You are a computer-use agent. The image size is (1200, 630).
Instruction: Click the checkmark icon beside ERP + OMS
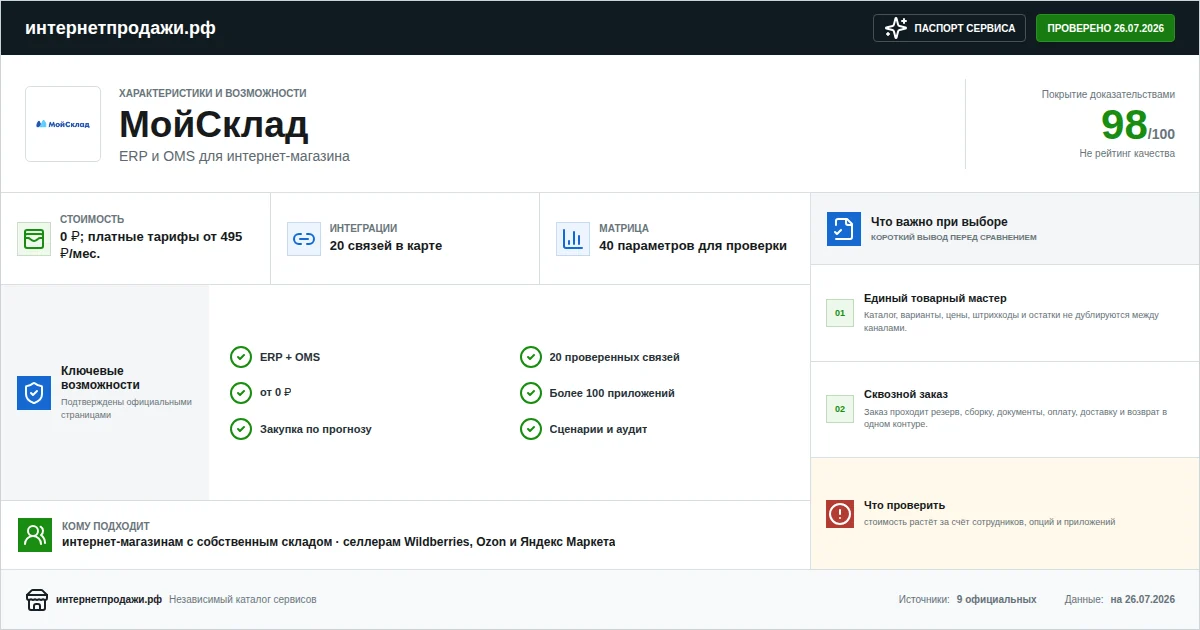point(241,357)
